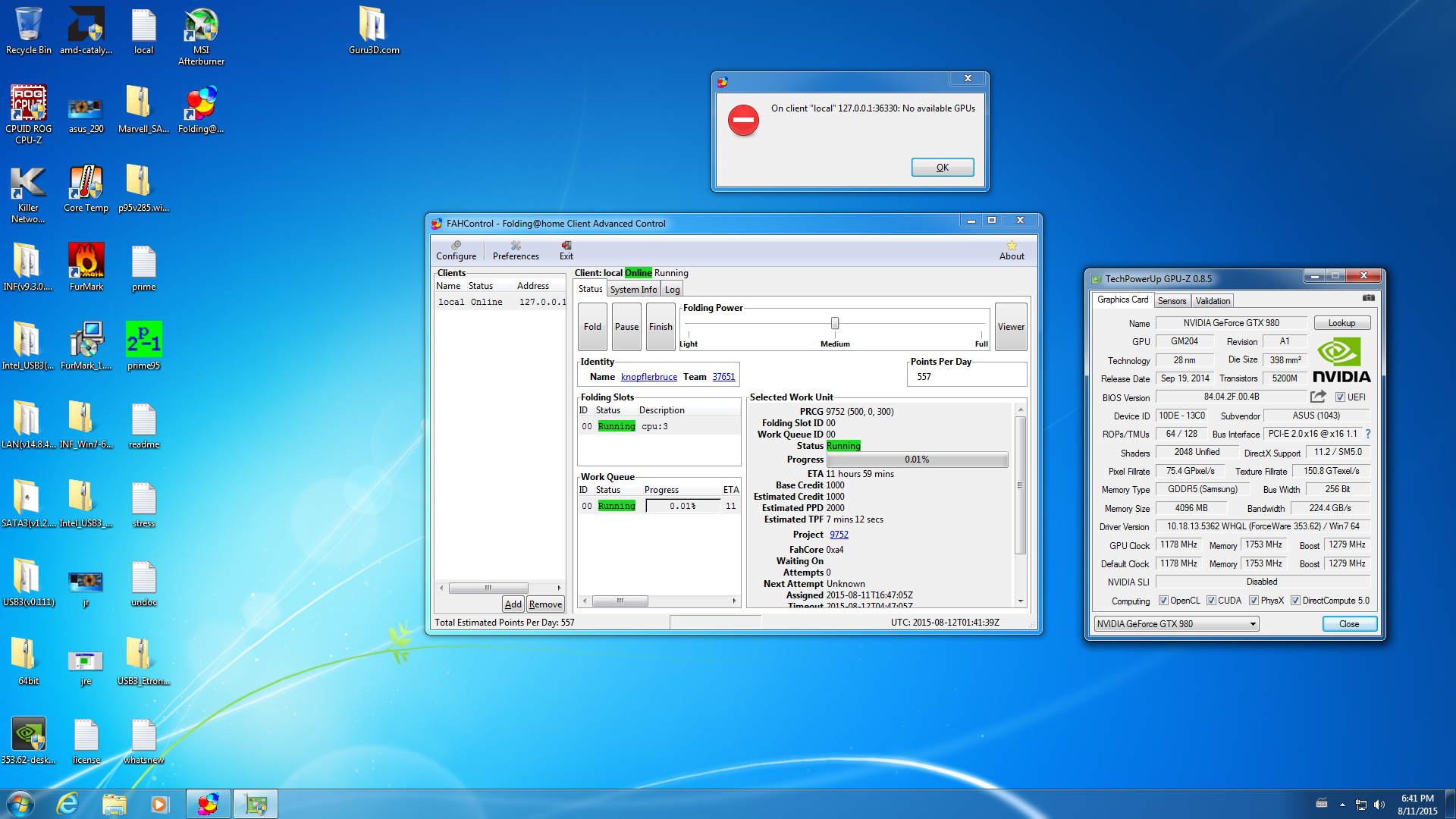
Task: Select the Status tab in FAHControl
Action: 590,289
